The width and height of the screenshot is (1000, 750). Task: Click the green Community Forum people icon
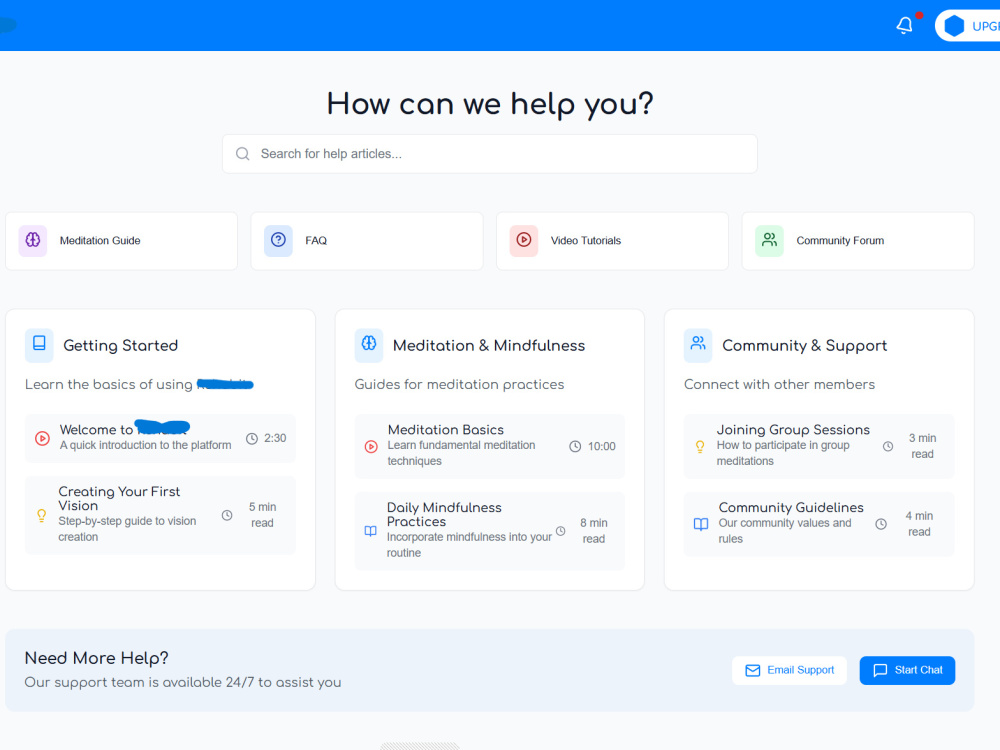(769, 240)
